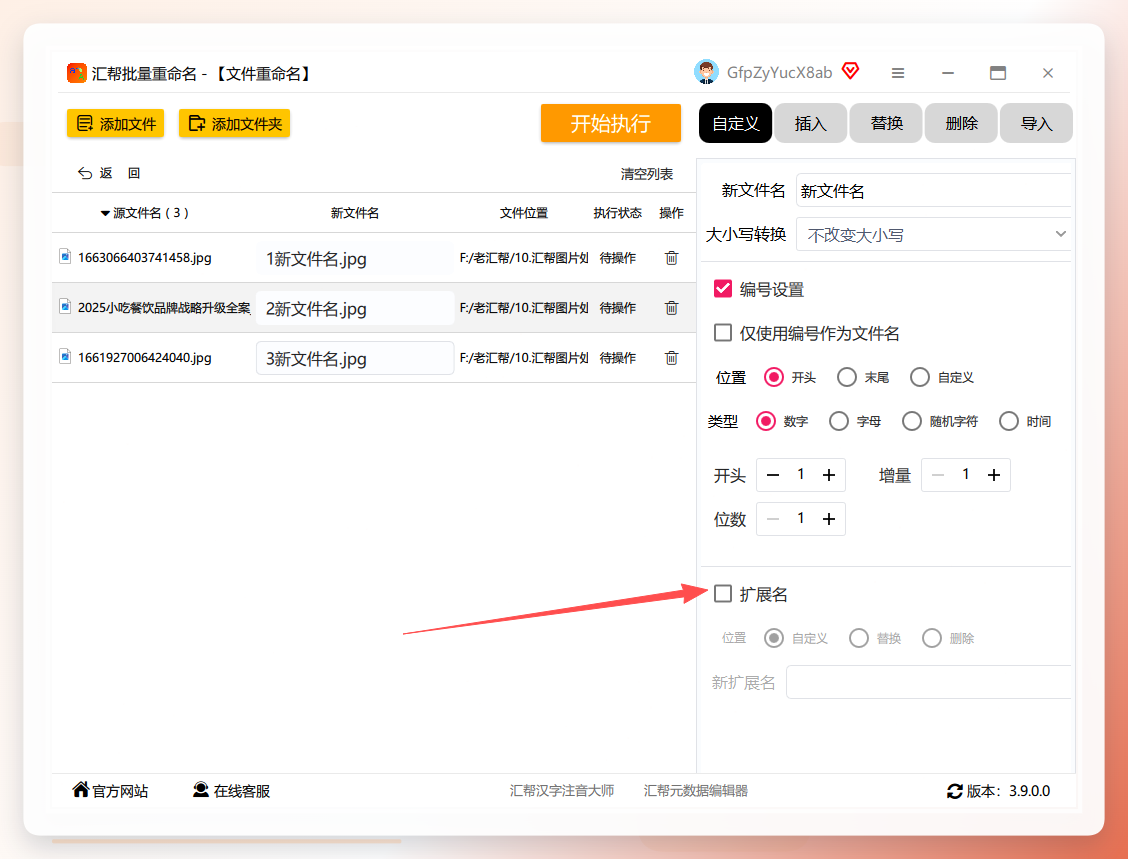Delete row 1663066403741458.jpg with trash icon
Image resolution: width=1128 pixels, height=859 pixels.
pos(671,258)
